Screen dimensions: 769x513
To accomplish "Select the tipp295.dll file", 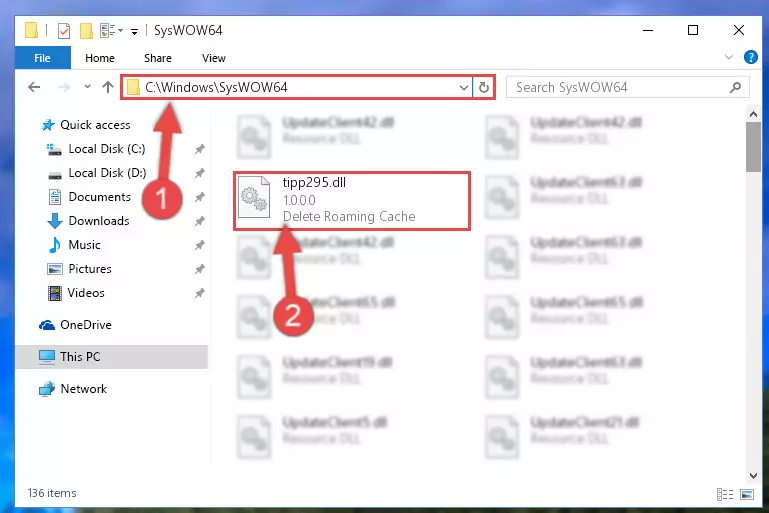I will pos(352,201).
